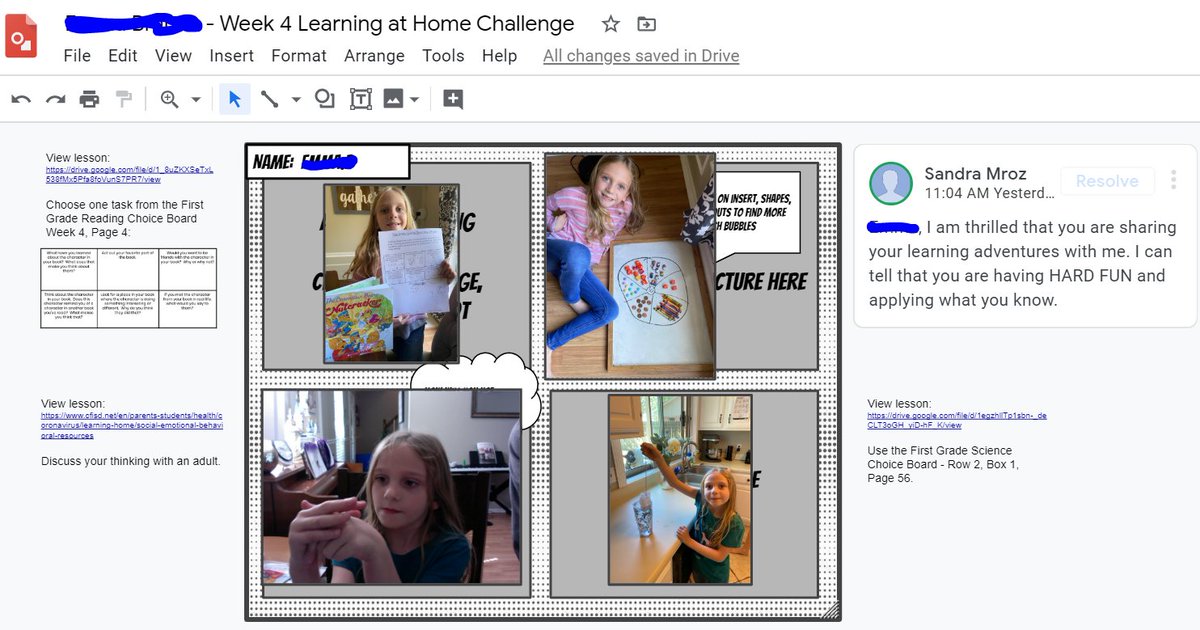Open the View menu
1200x630 pixels.
tap(174, 56)
